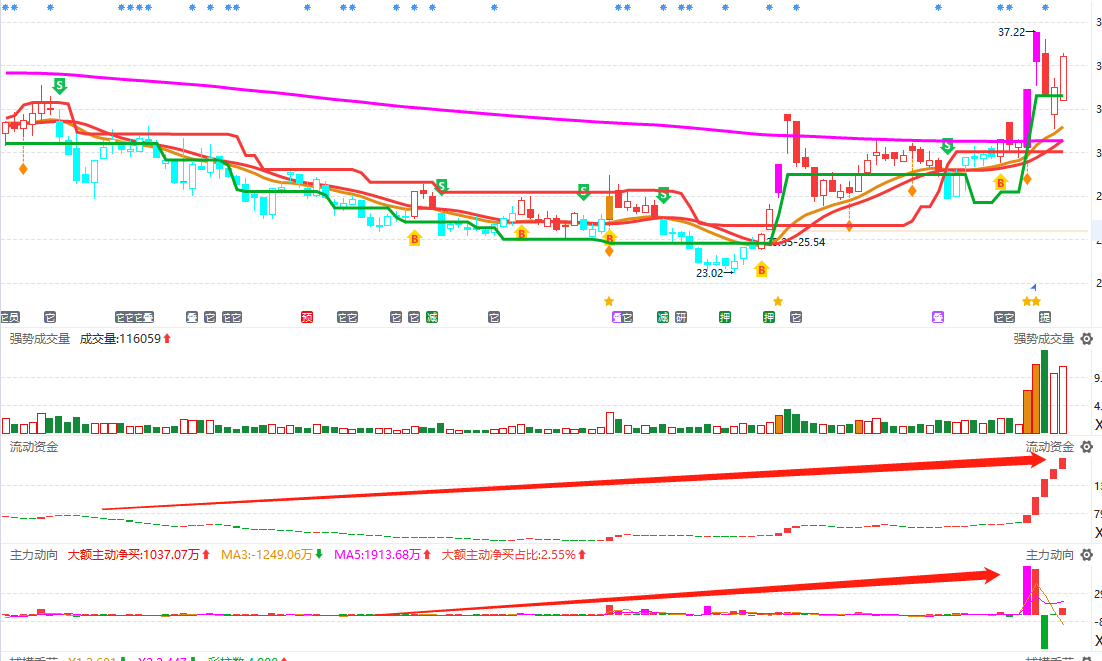
Task: Click B buy marker near 23.02 low
Action: coord(761,269)
